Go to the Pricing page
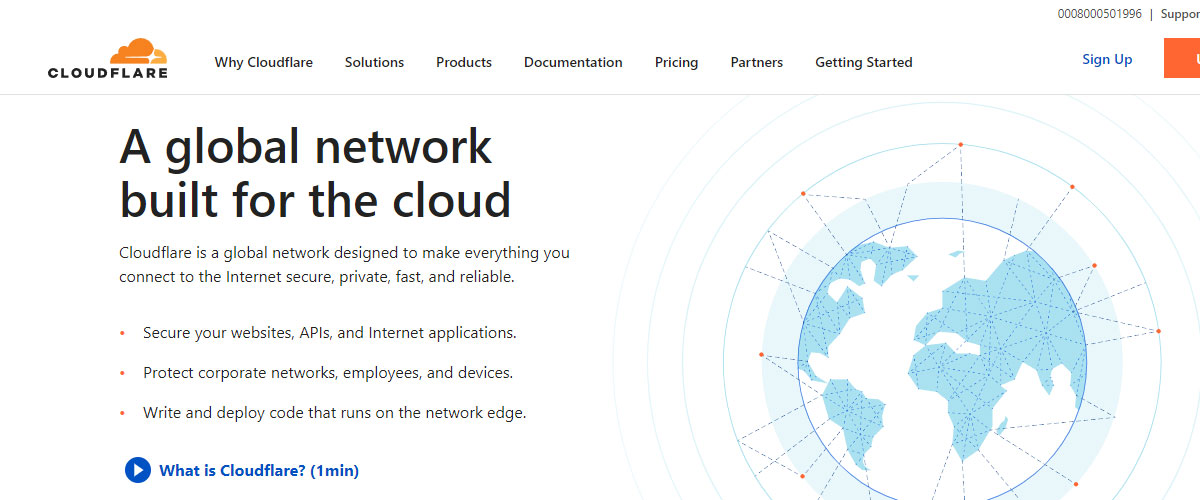 (677, 62)
